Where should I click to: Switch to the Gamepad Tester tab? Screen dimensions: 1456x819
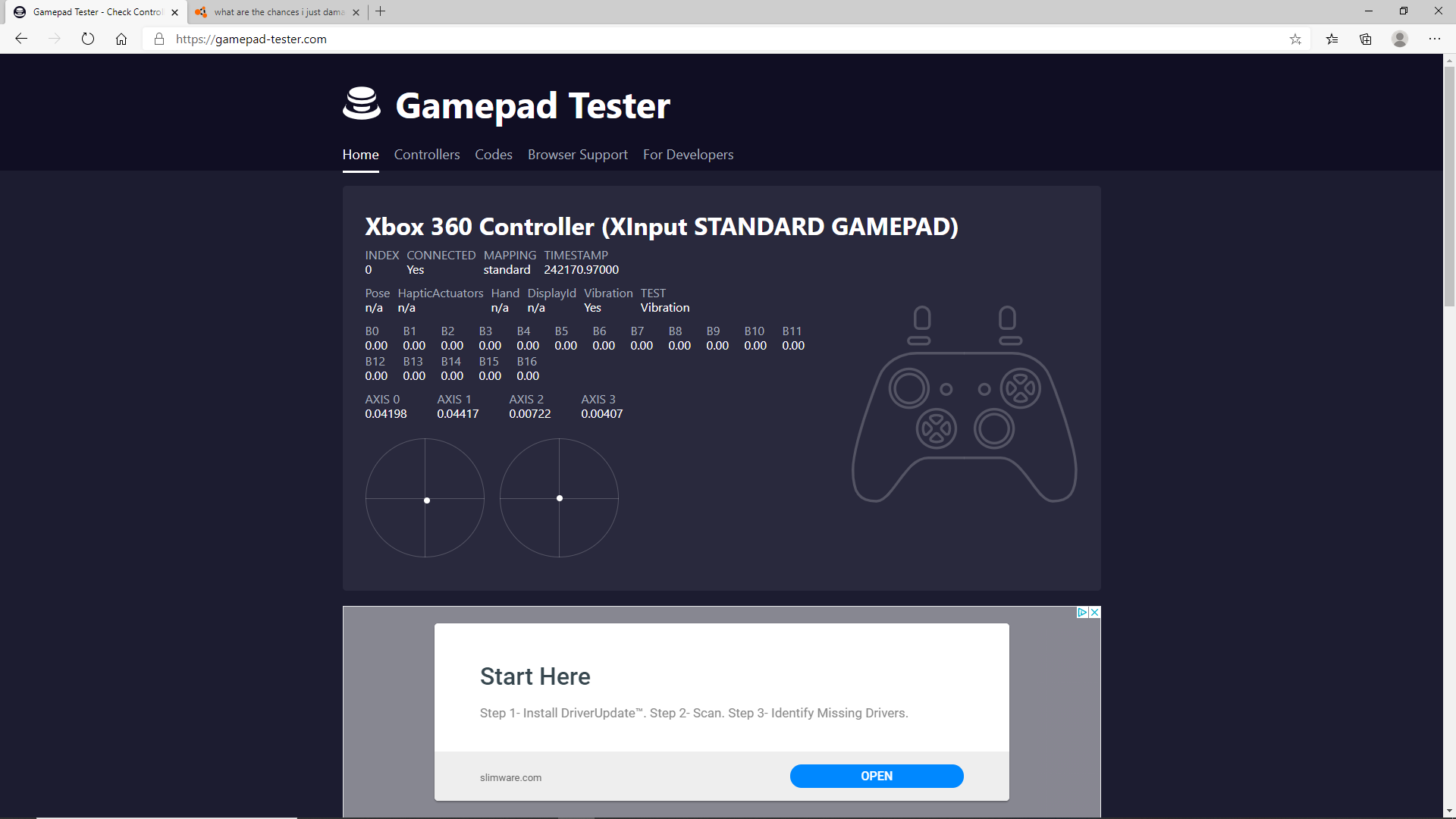pyautogui.click(x=97, y=12)
